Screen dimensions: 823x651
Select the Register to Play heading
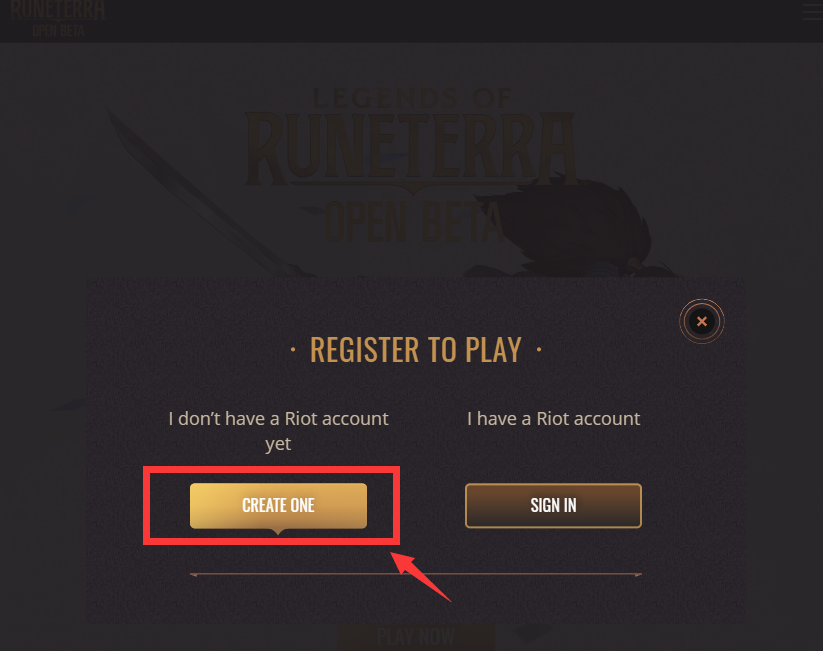pyautogui.click(x=416, y=350)
